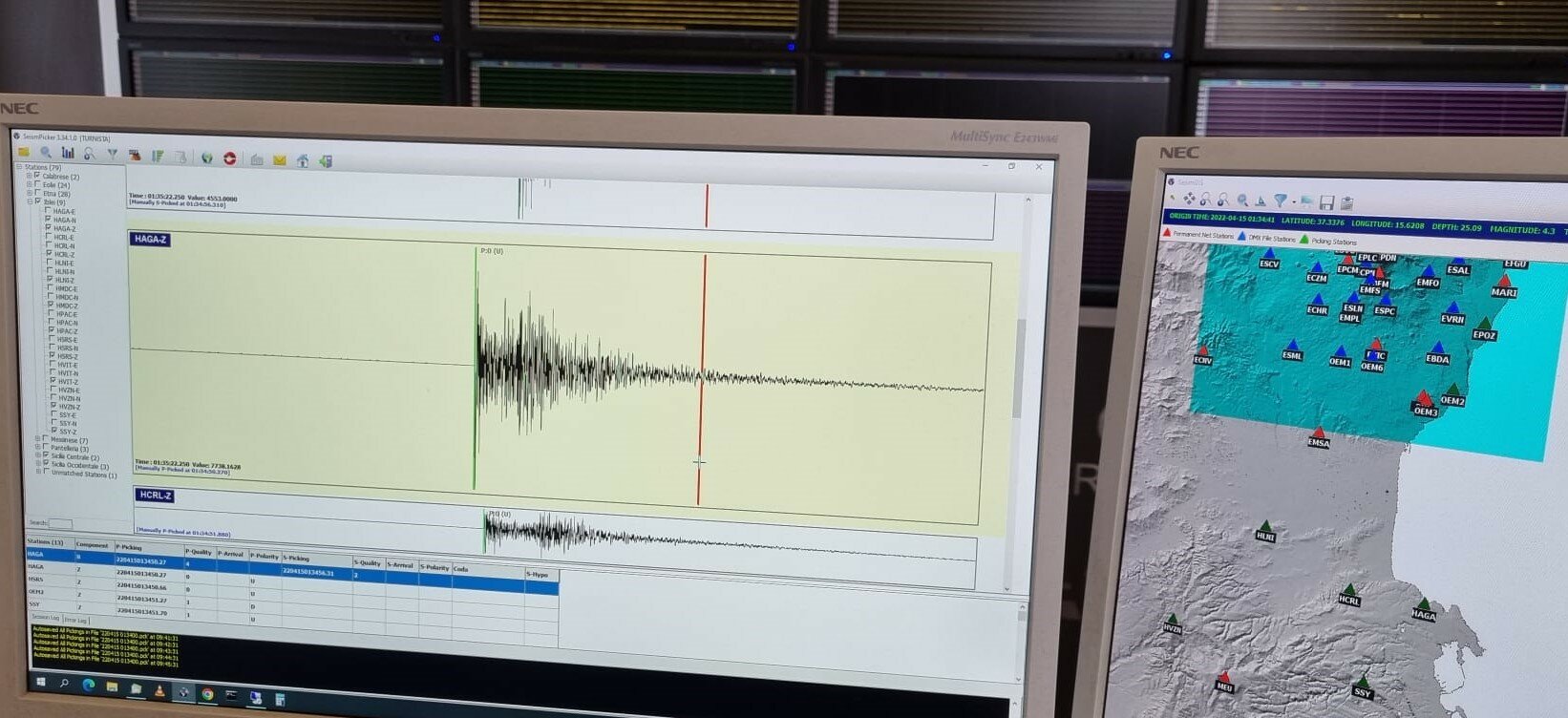Open the green globe map icon

[206, 157]
